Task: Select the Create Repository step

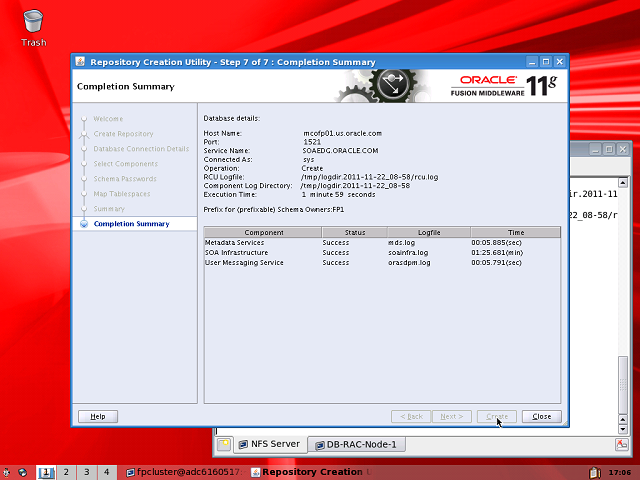Action: click(x=123, y=134)
